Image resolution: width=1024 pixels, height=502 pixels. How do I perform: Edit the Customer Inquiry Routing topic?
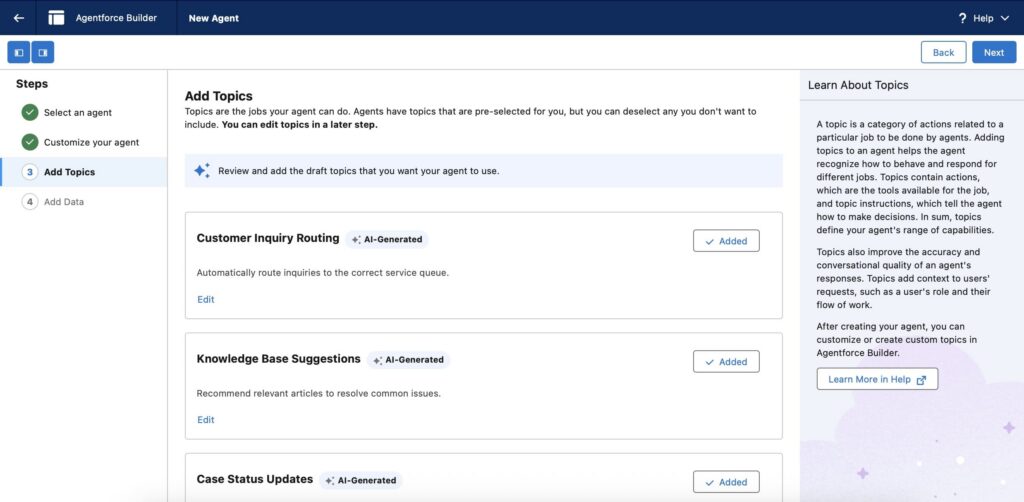[206, 300]
